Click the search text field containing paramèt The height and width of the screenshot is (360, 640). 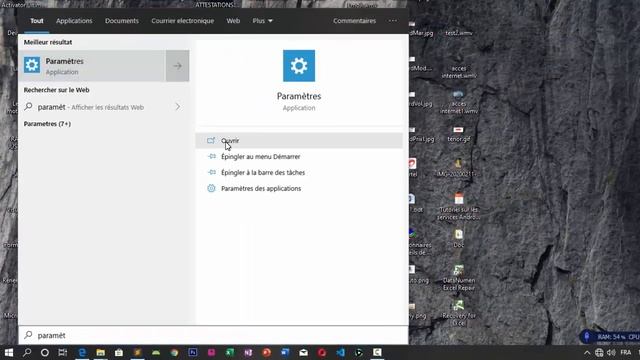(213, 336)
